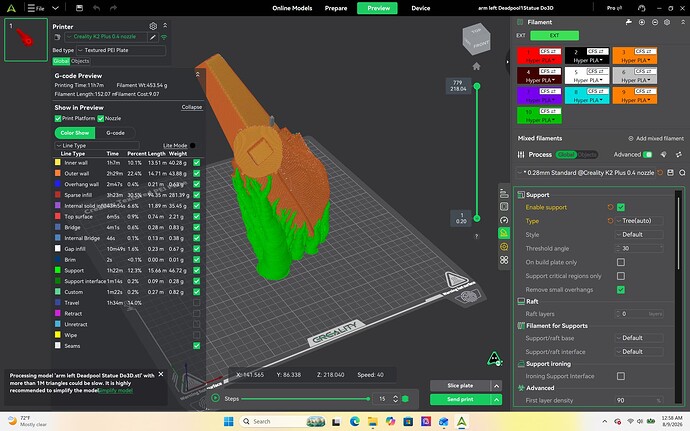This screenshot has height=431, width=690.
Task: Open File Explorer from taskbar
Action: (x=372, y=421)
